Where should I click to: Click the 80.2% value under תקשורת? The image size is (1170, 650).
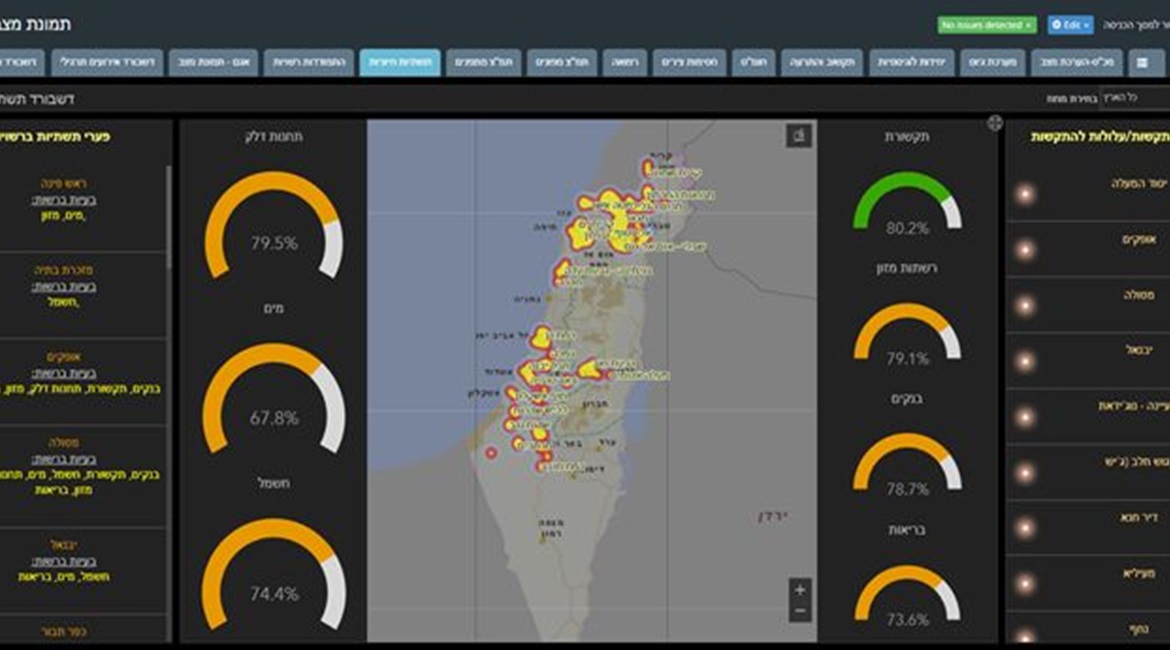click(x=907, y=228)
